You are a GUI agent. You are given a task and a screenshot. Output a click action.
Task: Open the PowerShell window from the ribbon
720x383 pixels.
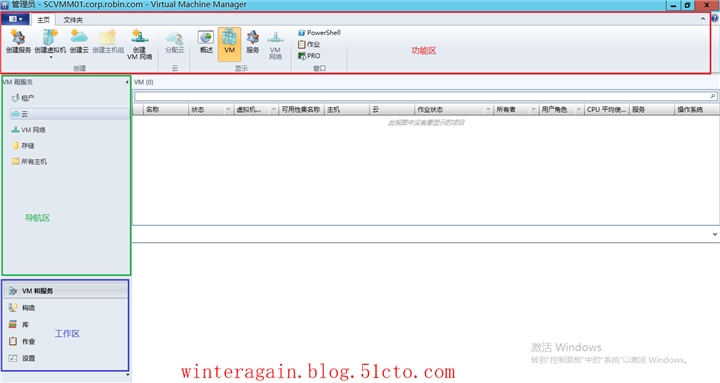coord(319,33)
